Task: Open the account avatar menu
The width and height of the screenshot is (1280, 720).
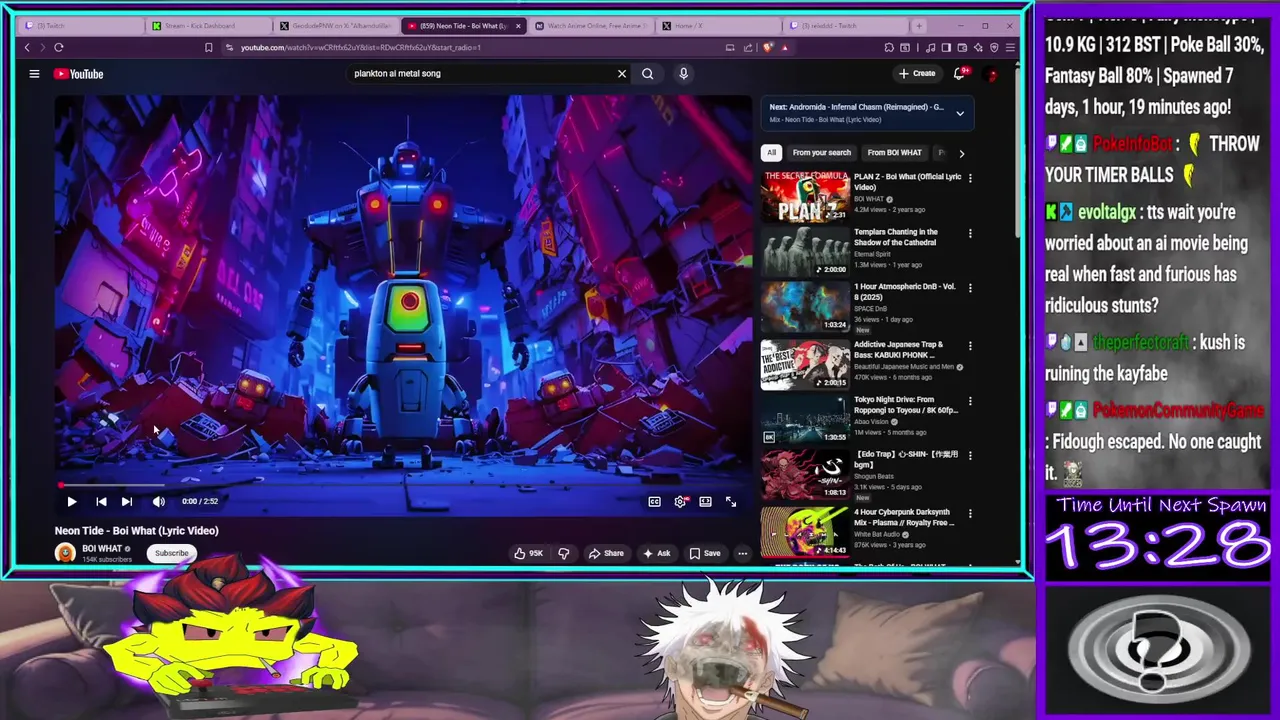Action: (x=991, y=74)
